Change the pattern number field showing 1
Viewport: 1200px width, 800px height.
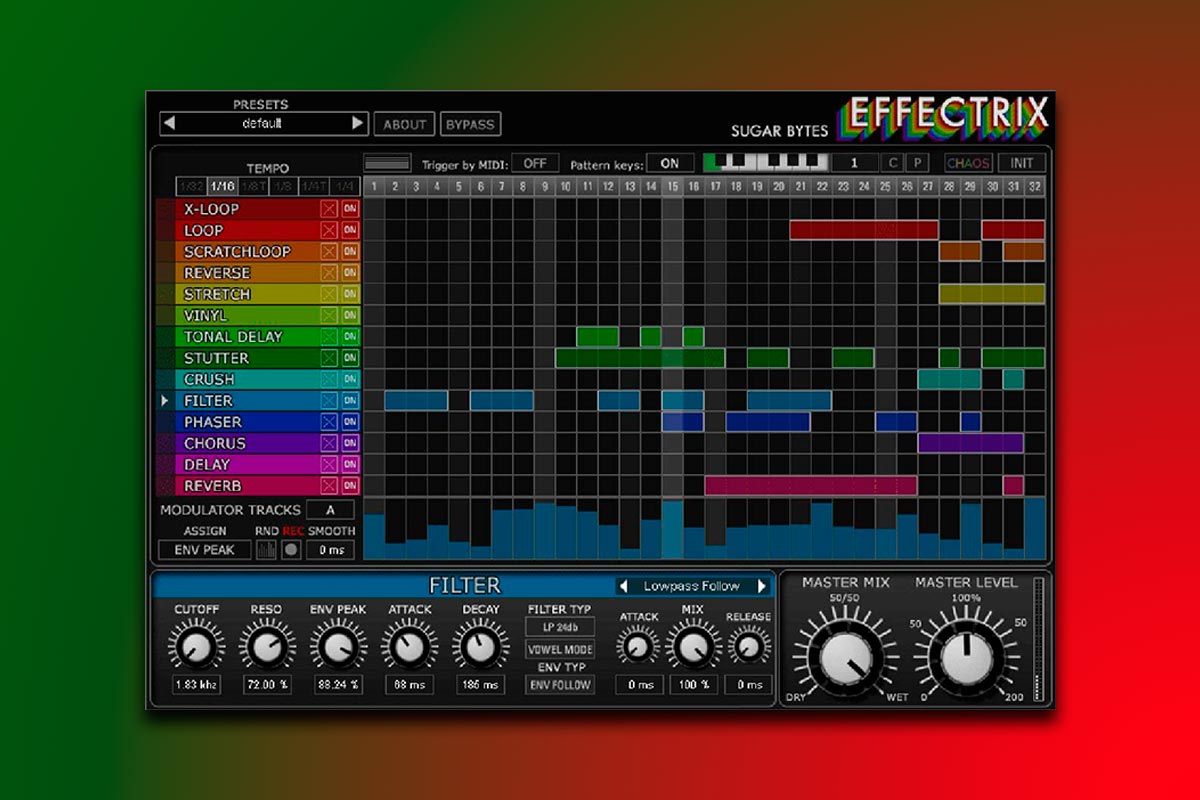pos(855,163)
